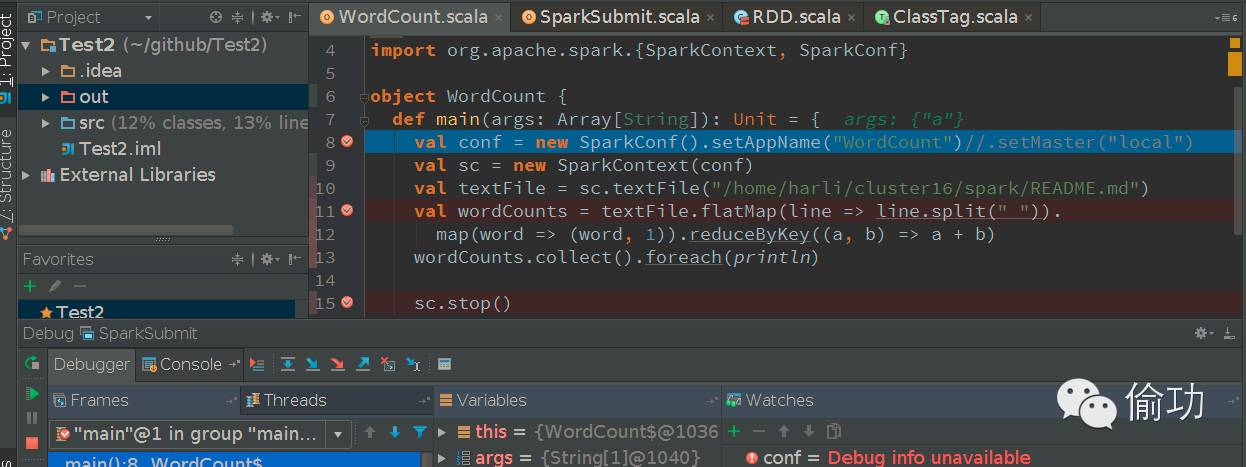This screenshot has height=467, width=1246.
Task: Select the main():8 WordCount$ frame
Action: pos(235,460)
